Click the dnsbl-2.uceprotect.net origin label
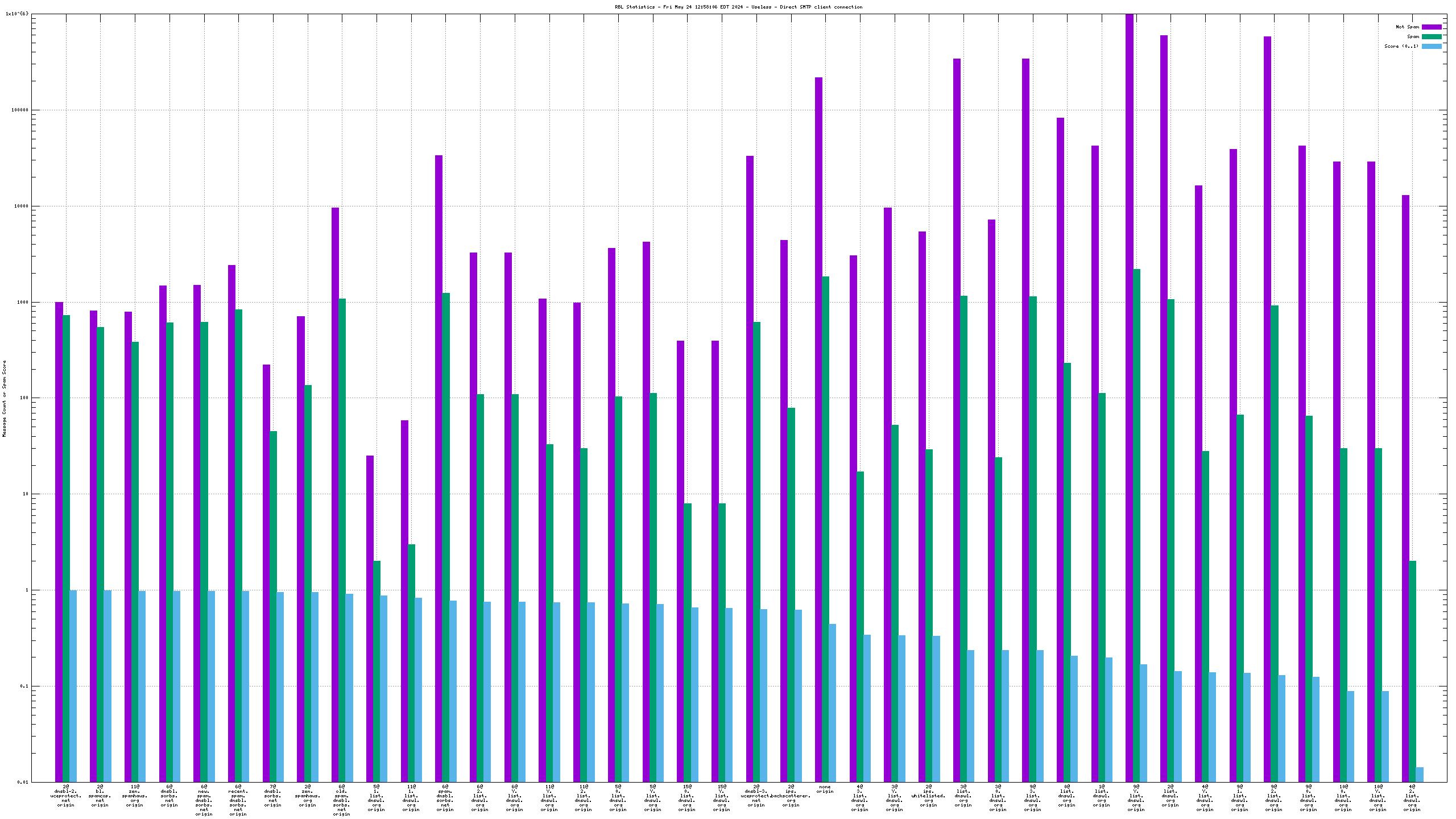 coord(66,796)
